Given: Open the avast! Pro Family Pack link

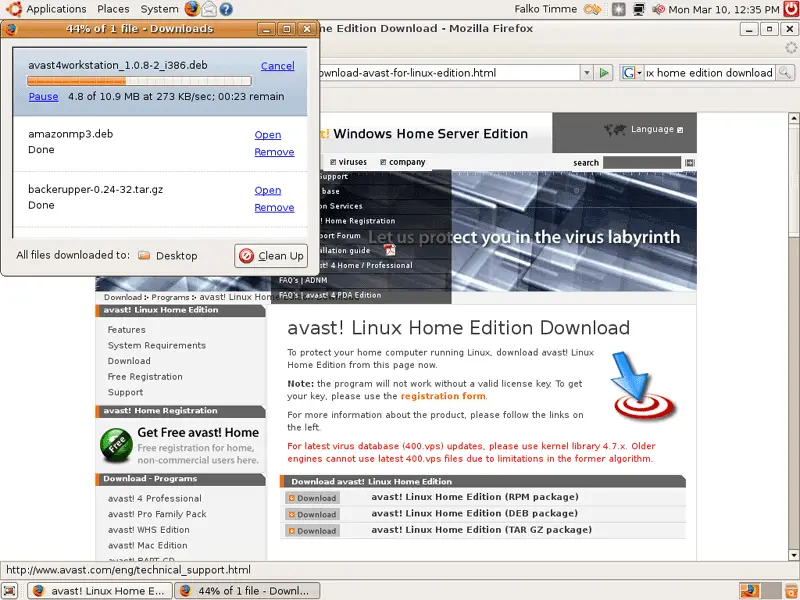Looking at the screenshot, I should pos(157,514).
